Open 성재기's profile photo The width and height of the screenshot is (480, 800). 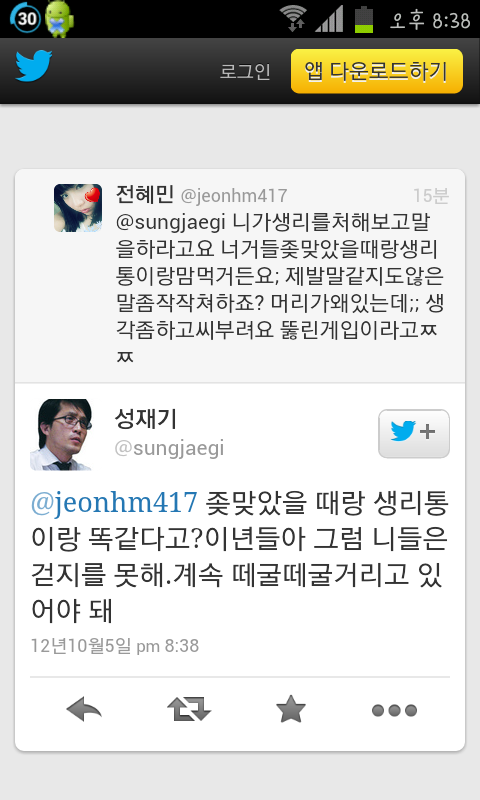tap(61, 434)
